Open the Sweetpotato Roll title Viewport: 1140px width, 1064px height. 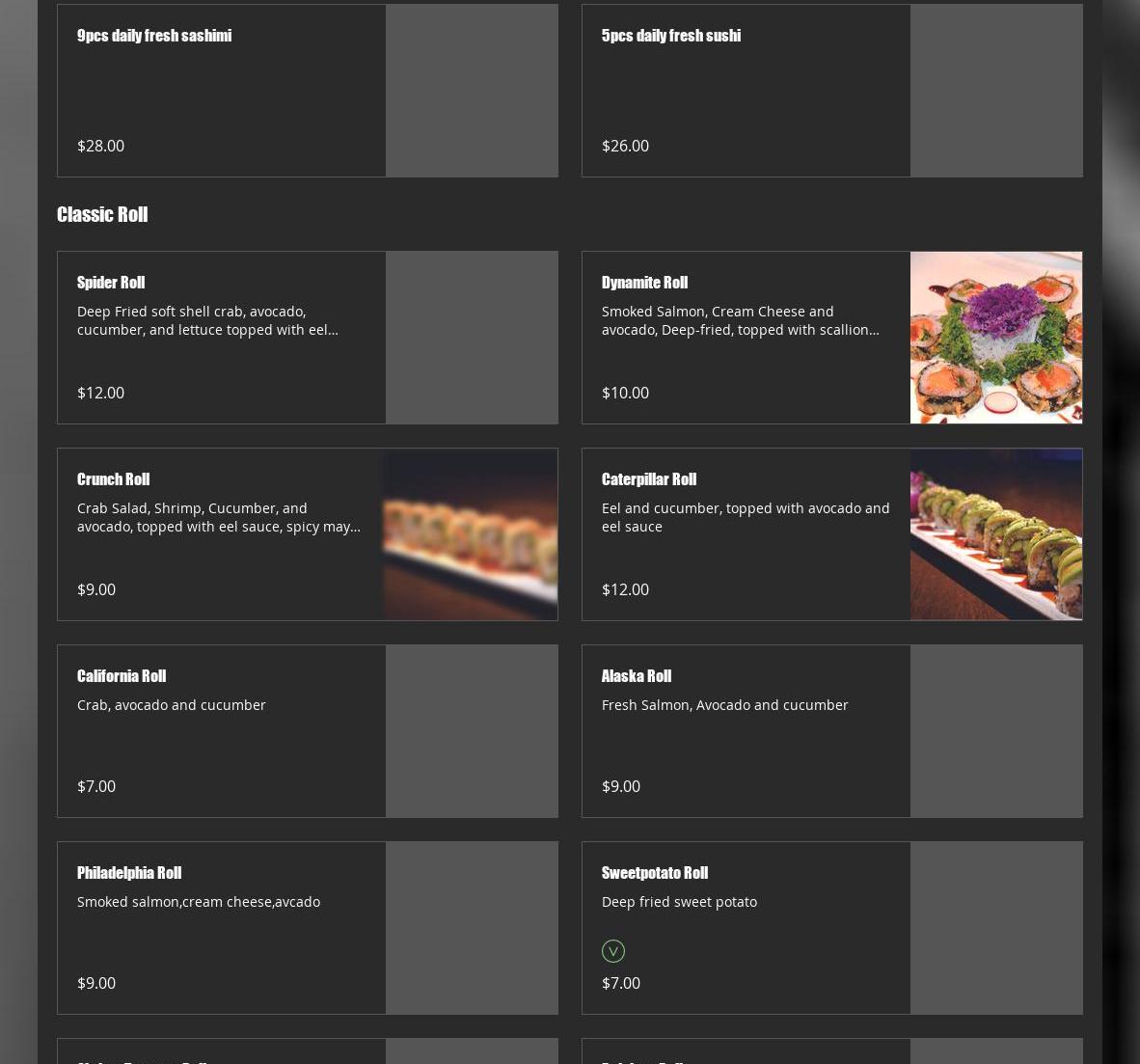654,873
